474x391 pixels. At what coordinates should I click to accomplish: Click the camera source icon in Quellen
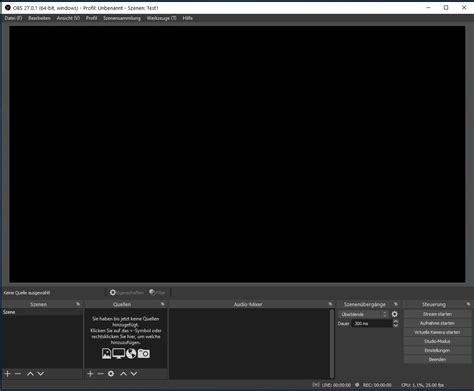pos(144,353)
